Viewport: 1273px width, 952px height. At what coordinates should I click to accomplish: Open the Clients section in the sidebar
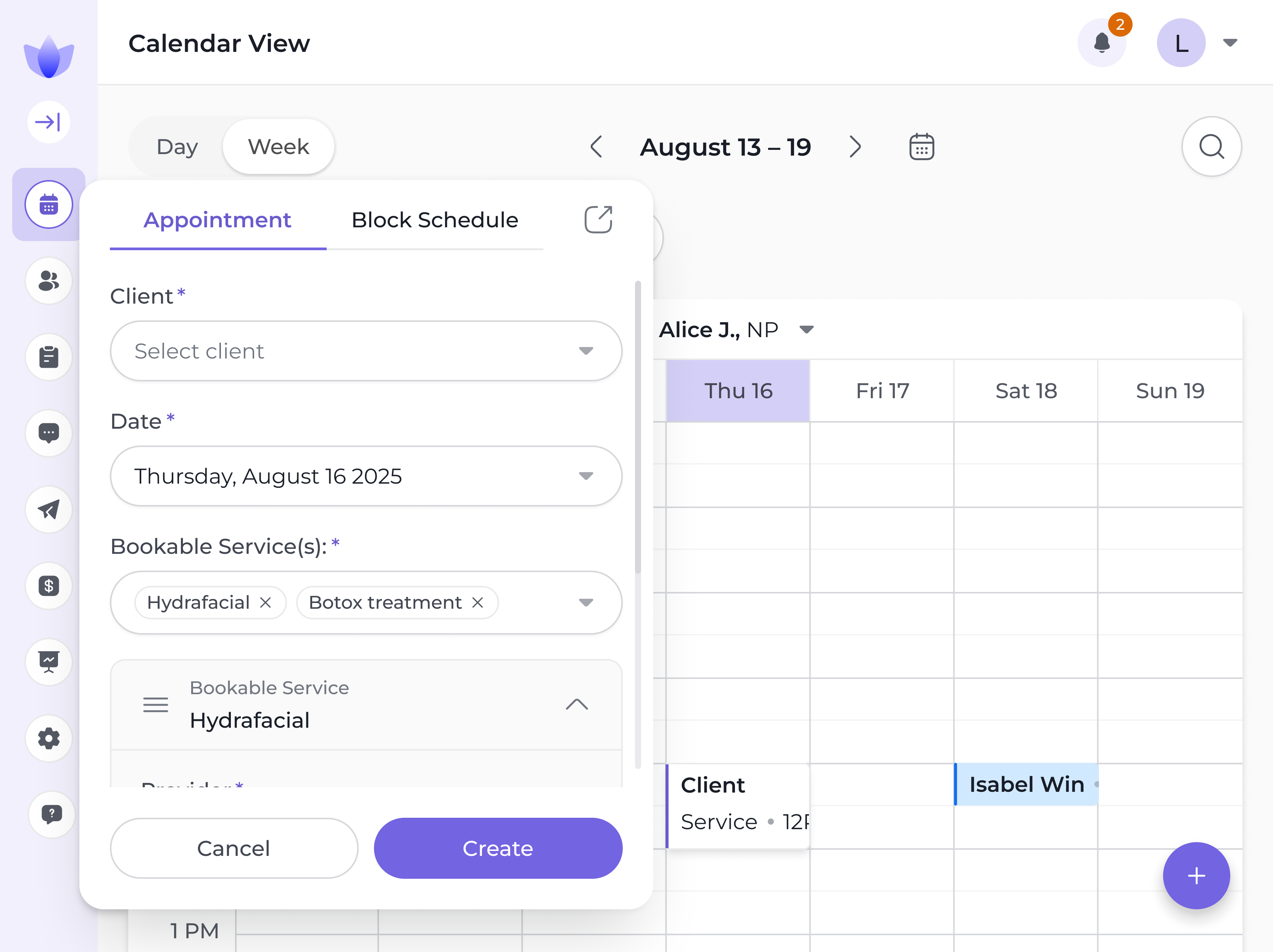(x=48, y=281)
